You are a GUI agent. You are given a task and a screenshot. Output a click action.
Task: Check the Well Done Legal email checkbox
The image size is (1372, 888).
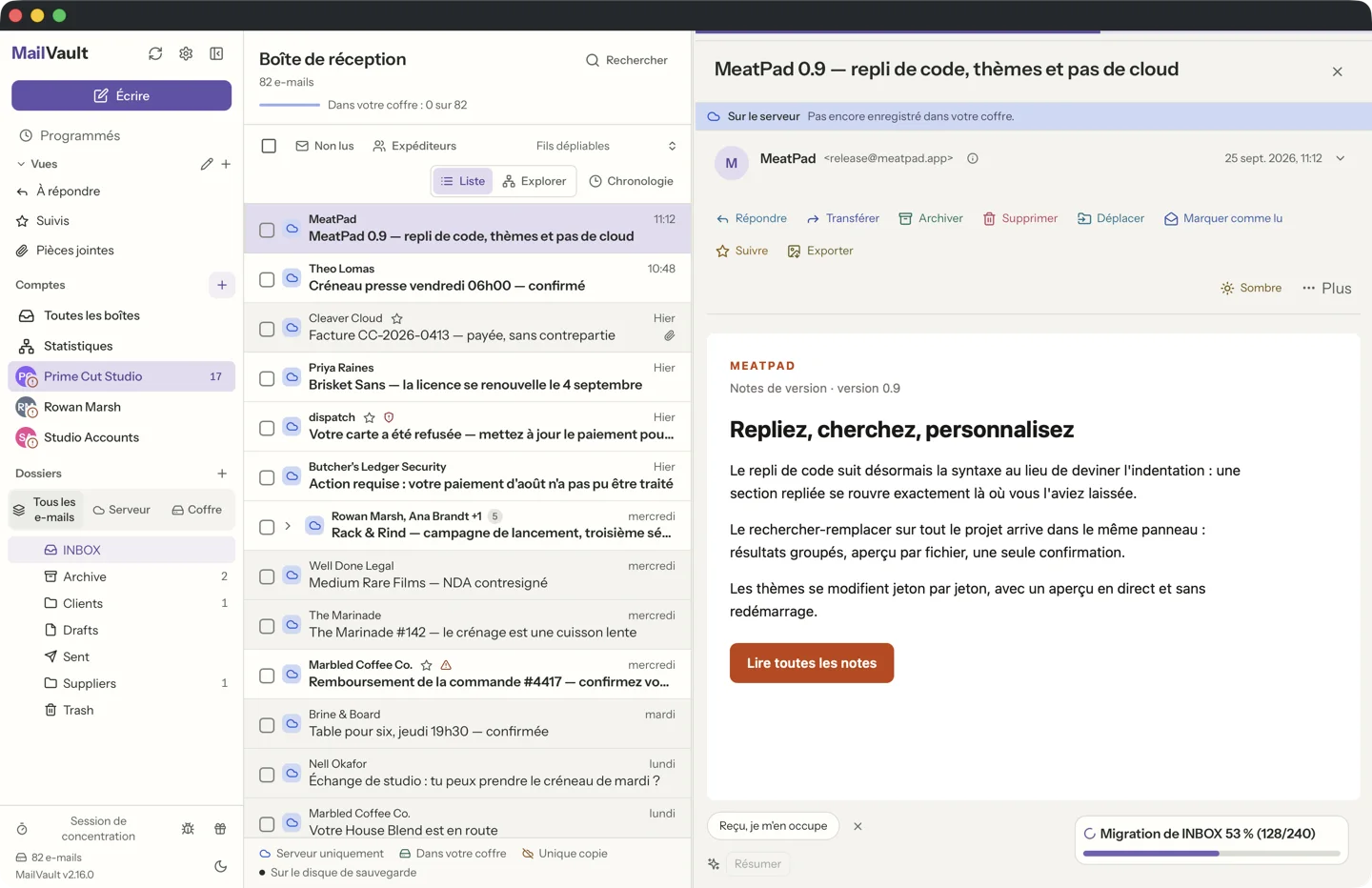(x=267, y=576)
